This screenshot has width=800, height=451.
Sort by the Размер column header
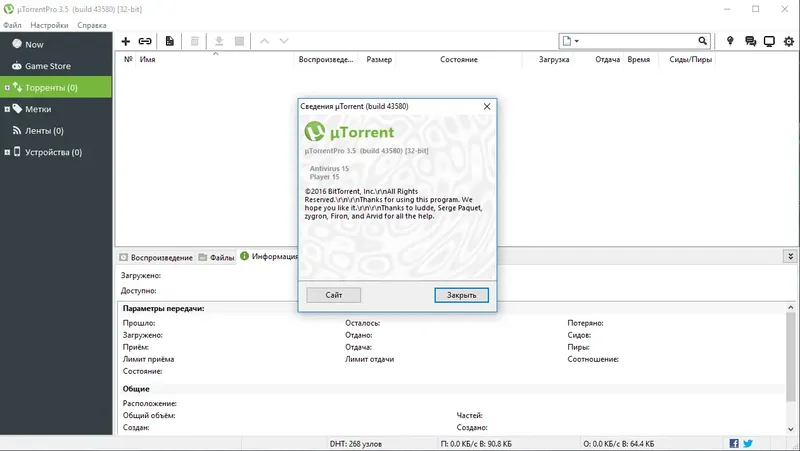click(x=379, y=59)
